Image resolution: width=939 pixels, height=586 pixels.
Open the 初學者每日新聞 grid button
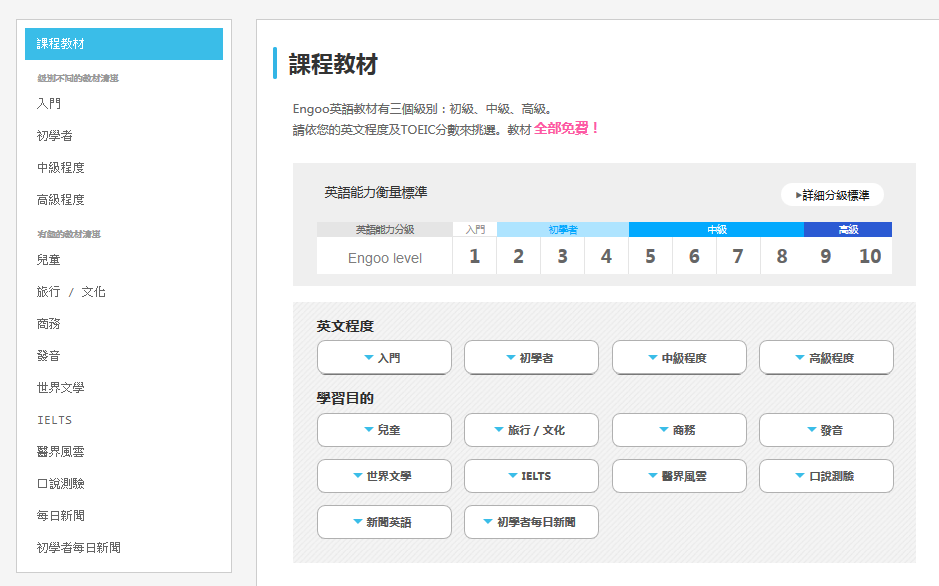click(531, 522)
